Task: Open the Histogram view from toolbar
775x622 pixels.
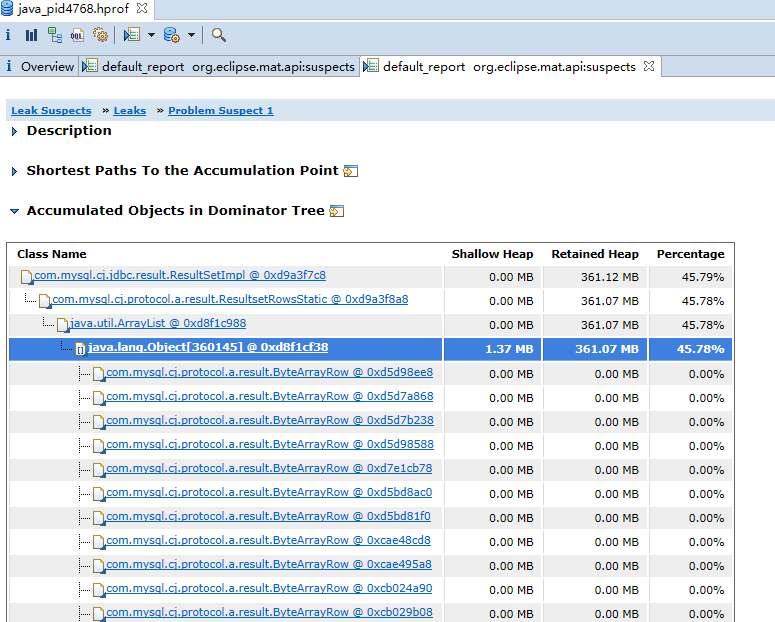Action: coord(32,35)
